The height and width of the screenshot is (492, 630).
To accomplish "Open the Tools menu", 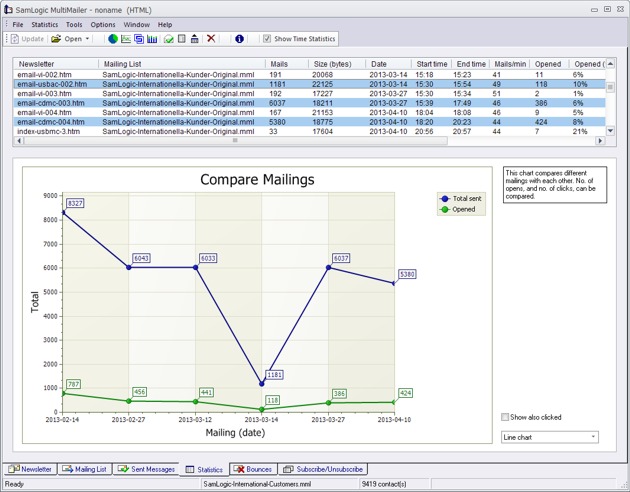I will [74, 24].
